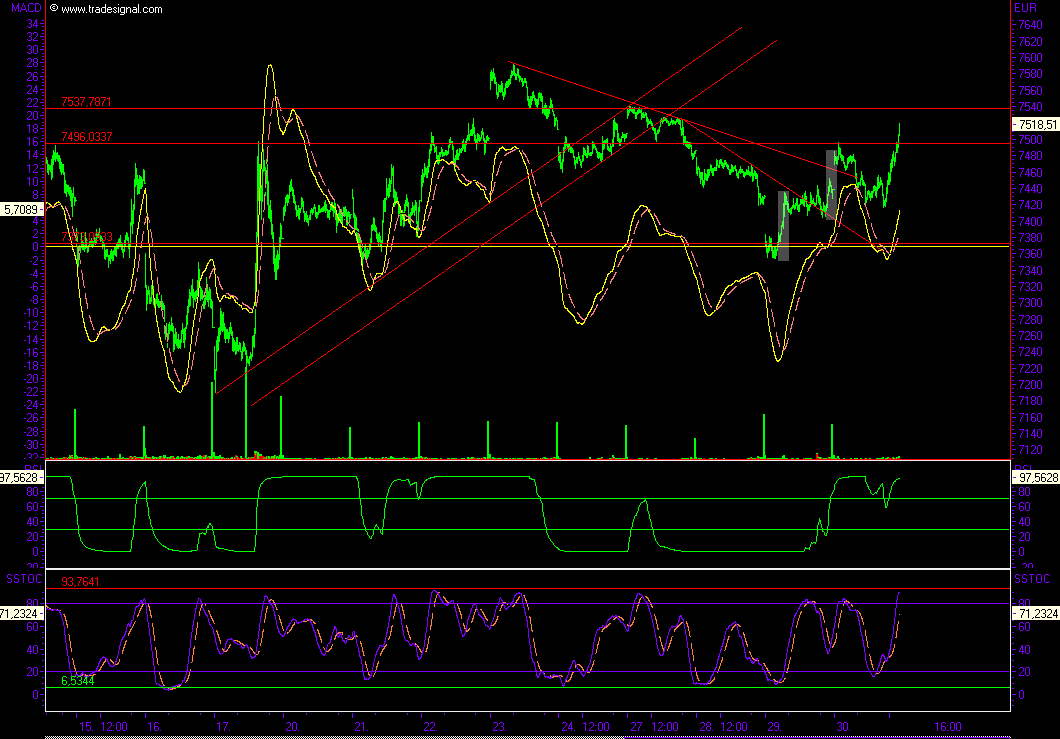This screenshot has height=739, width=1060.
Task: Open the www.tradesignal.com link text
Action: [x=110, y=9]
